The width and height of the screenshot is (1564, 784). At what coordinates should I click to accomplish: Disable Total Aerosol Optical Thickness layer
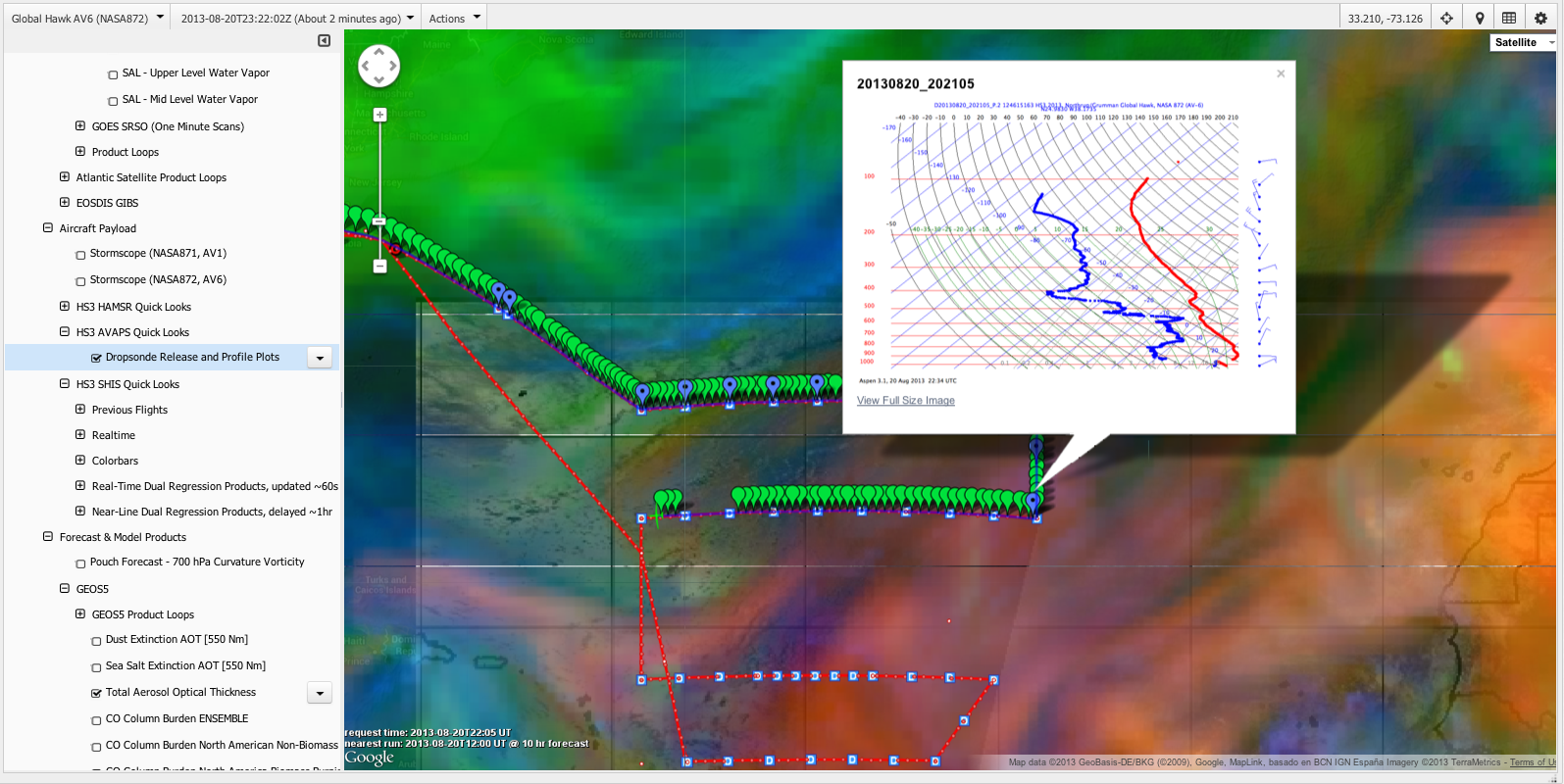pyautogui.click(x=97, y=694)
